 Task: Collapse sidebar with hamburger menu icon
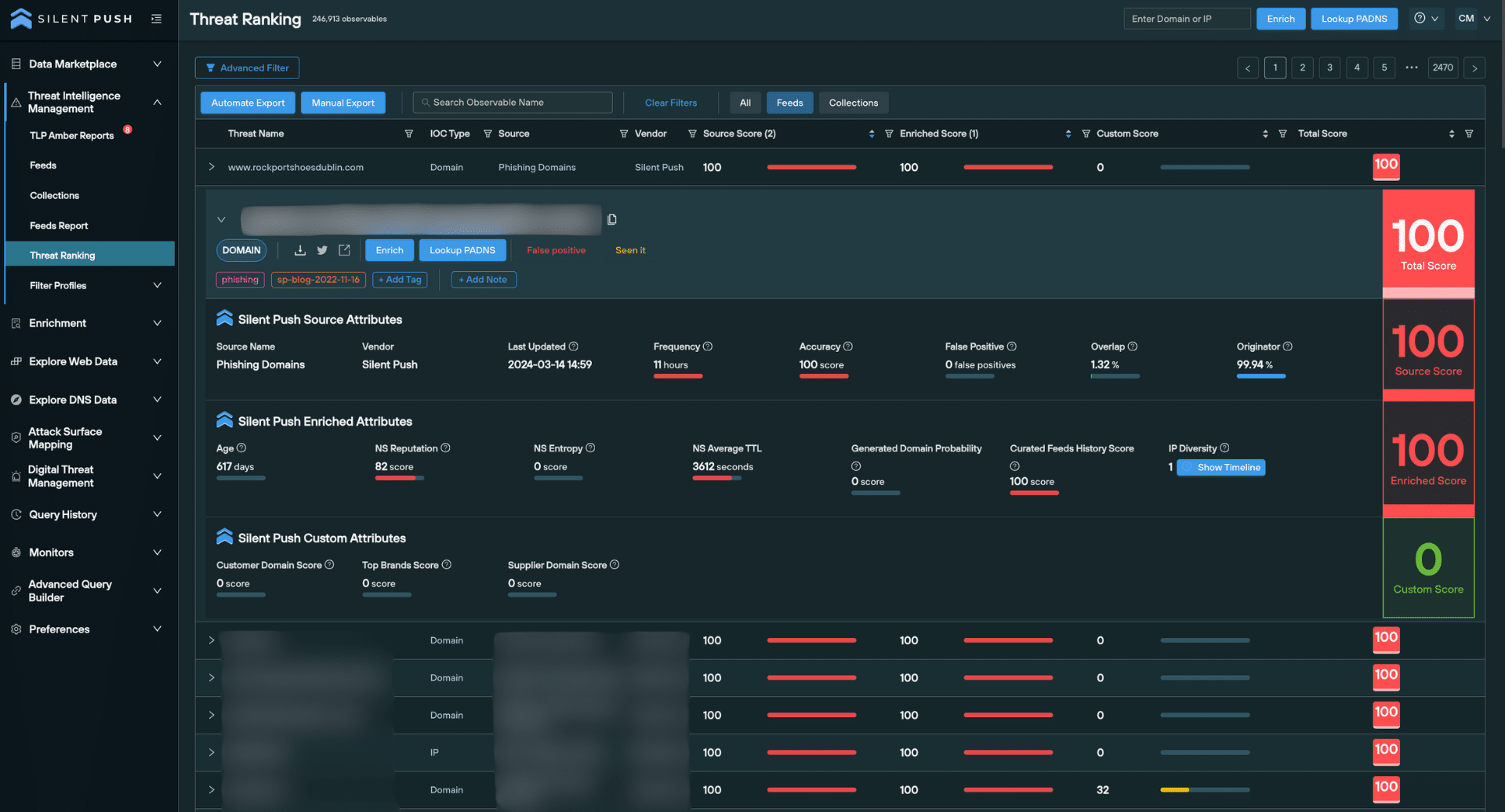click(x=157, y=19)
